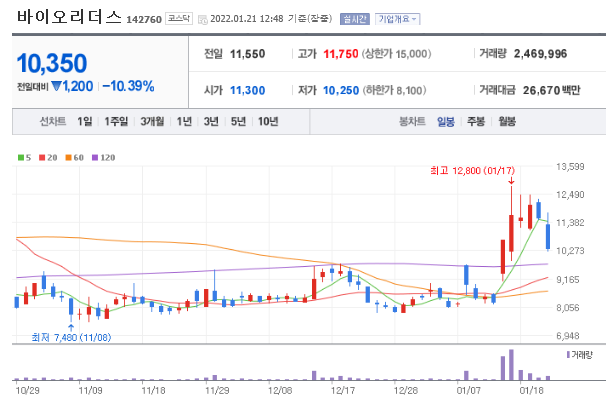Click the down-triangle change 1,200 indicator
Screen dimensions: 606x406
click(72, 86)
